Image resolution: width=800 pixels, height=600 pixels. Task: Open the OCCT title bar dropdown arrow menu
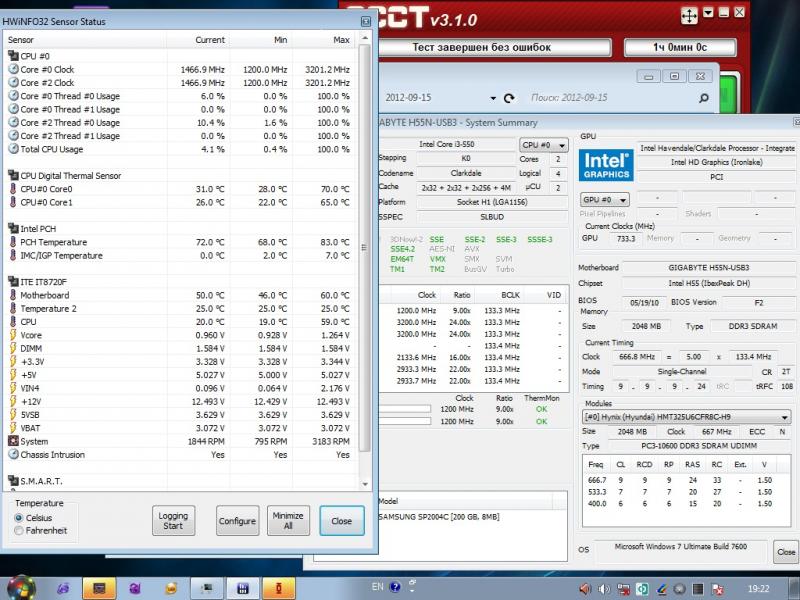point(708,13)
